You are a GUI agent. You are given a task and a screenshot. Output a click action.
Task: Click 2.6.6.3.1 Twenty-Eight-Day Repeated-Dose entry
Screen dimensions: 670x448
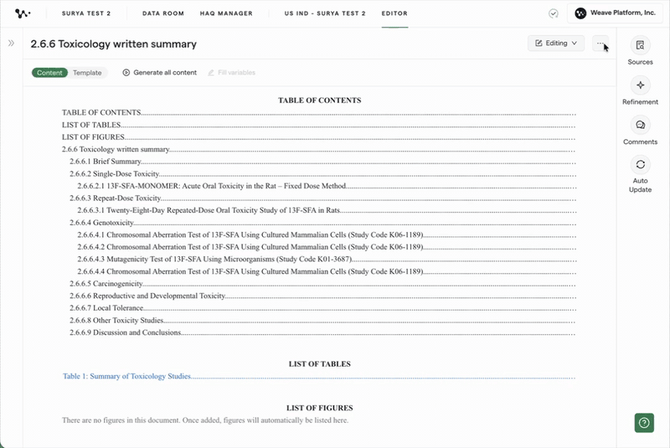[x=327, y=210]
